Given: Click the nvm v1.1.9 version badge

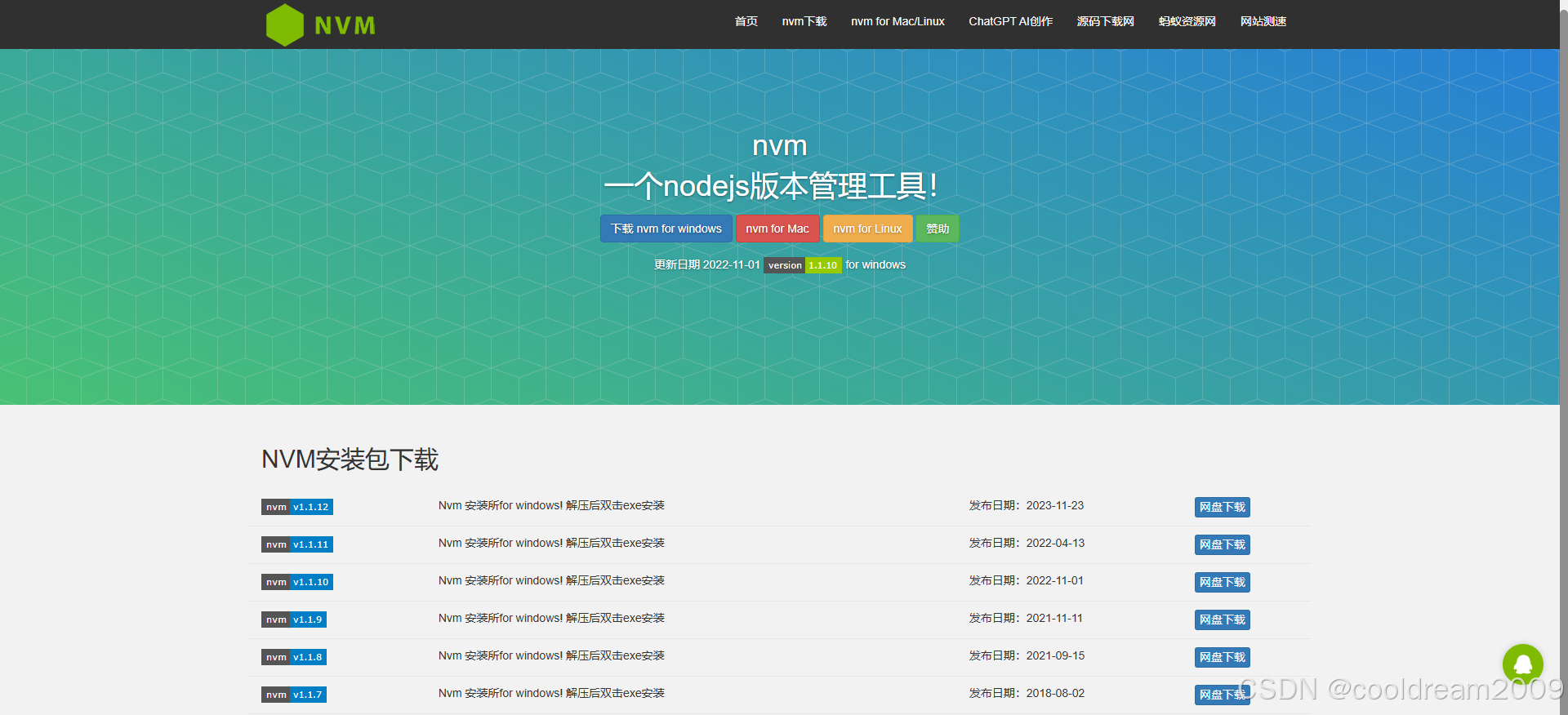Looking at the screenshot, I should point(294,620).
